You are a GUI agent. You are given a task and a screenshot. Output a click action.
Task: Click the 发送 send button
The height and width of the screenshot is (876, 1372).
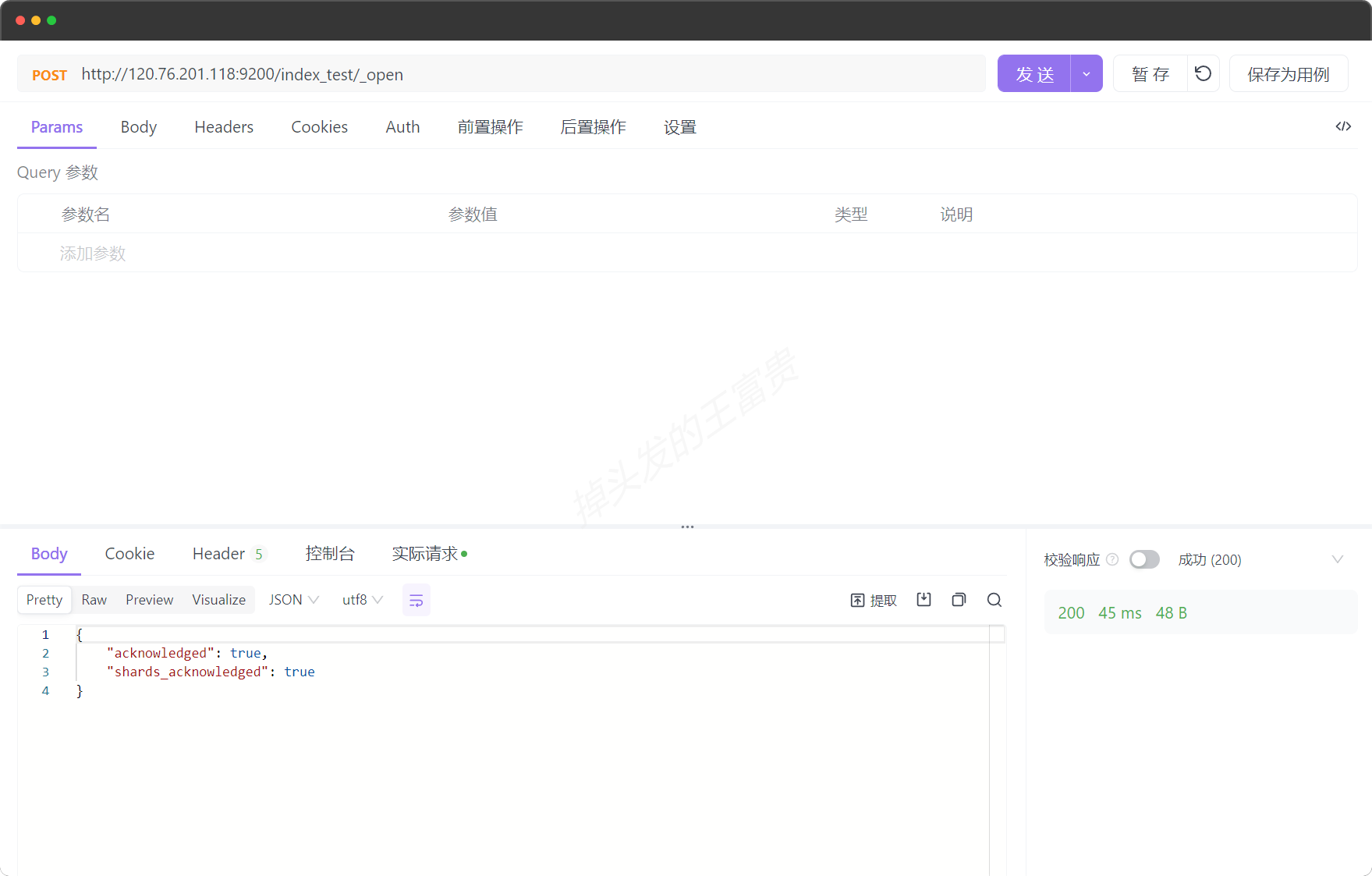pyautogui.click(x=1034, y=73)
